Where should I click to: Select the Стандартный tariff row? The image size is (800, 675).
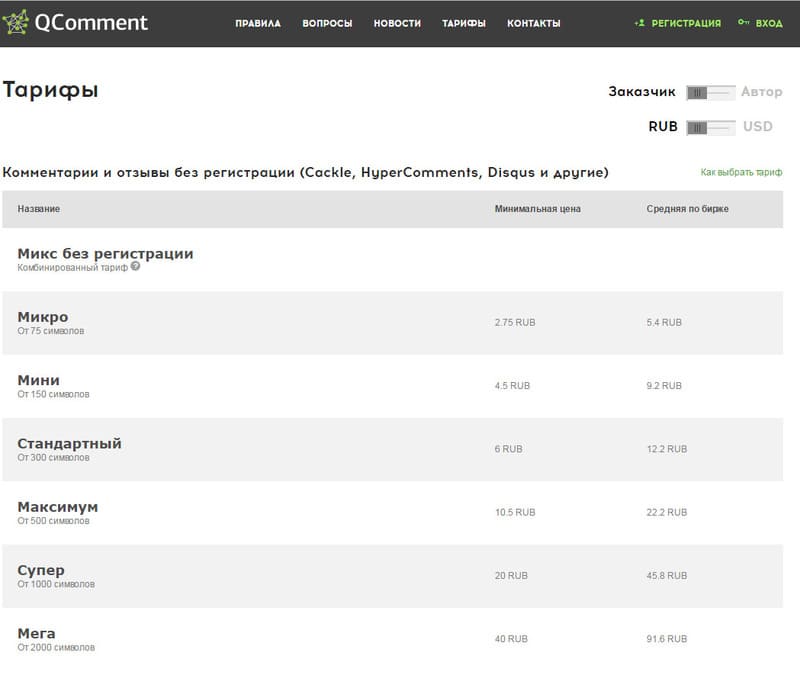tap(69, 443)
